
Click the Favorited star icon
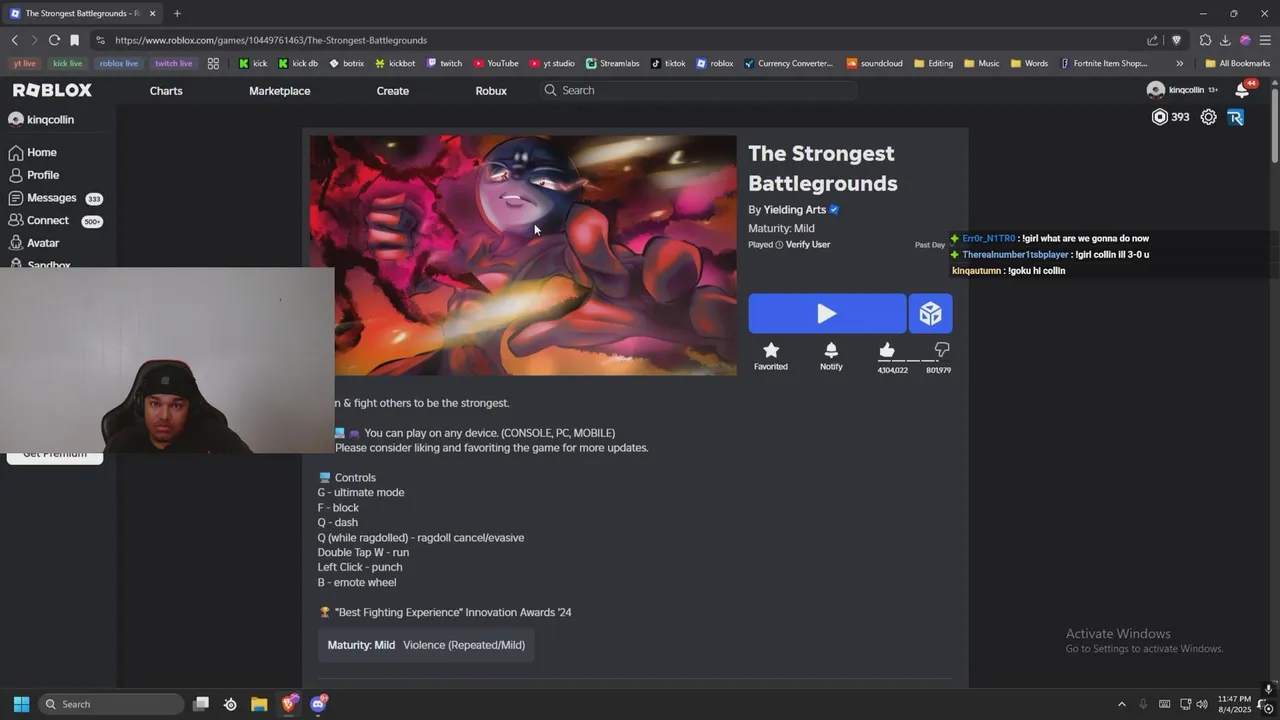pyautogui.click(x=771, y=350)
